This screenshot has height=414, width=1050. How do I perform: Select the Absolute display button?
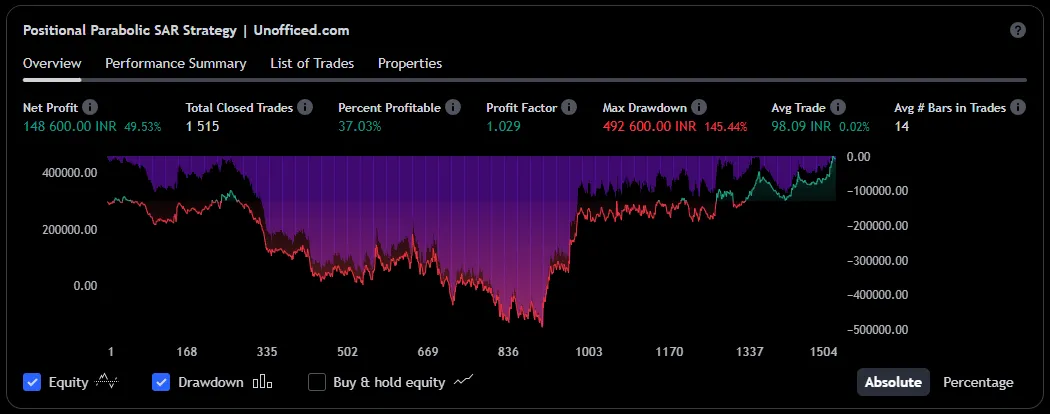[892, 382]
